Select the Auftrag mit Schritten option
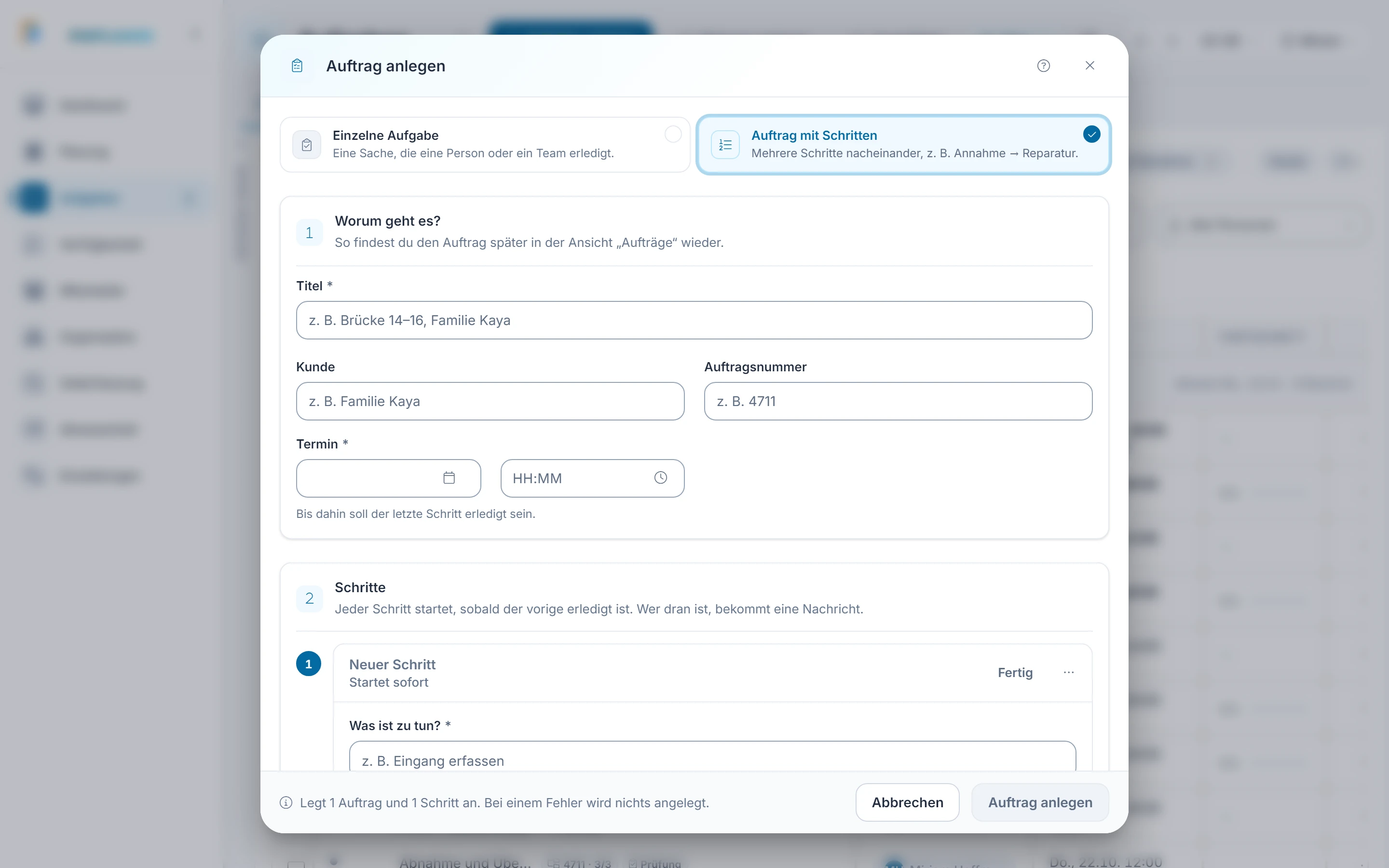 click(903, 144)
